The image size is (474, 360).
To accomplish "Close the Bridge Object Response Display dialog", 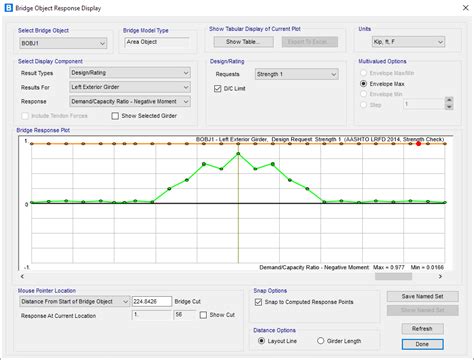I will tap(466, 8).
